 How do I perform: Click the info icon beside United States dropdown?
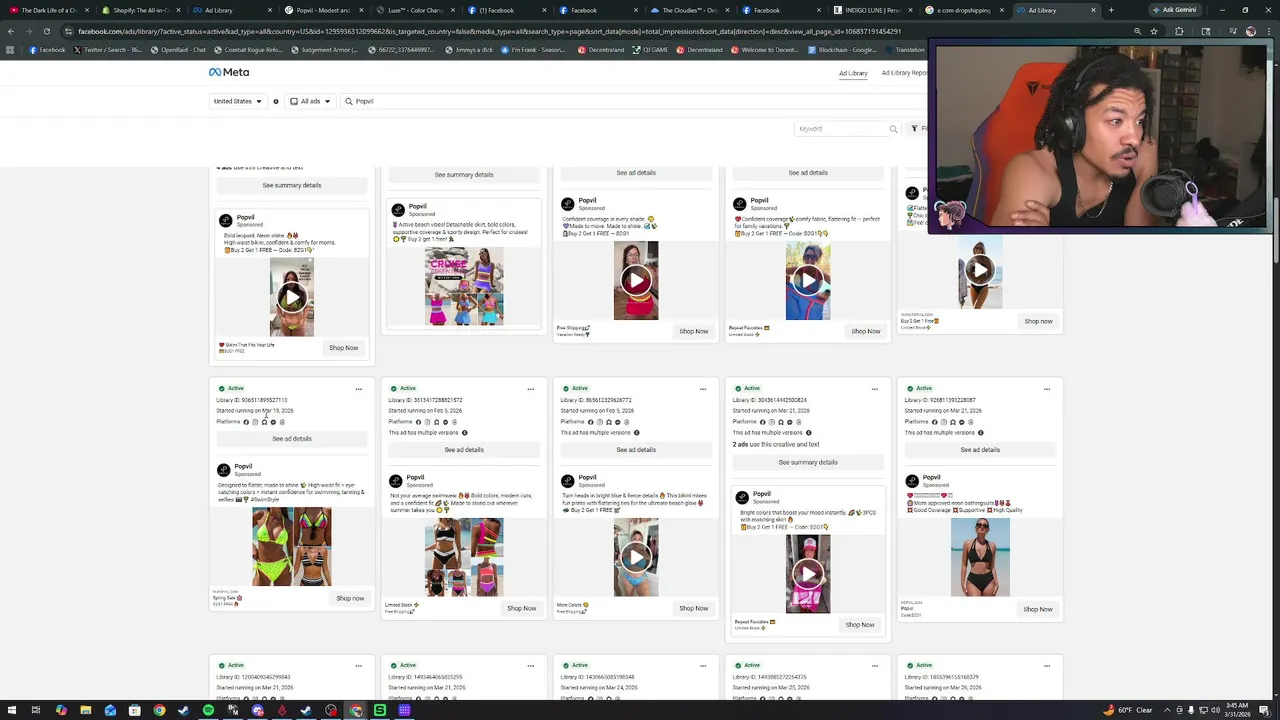coord(276,101)
